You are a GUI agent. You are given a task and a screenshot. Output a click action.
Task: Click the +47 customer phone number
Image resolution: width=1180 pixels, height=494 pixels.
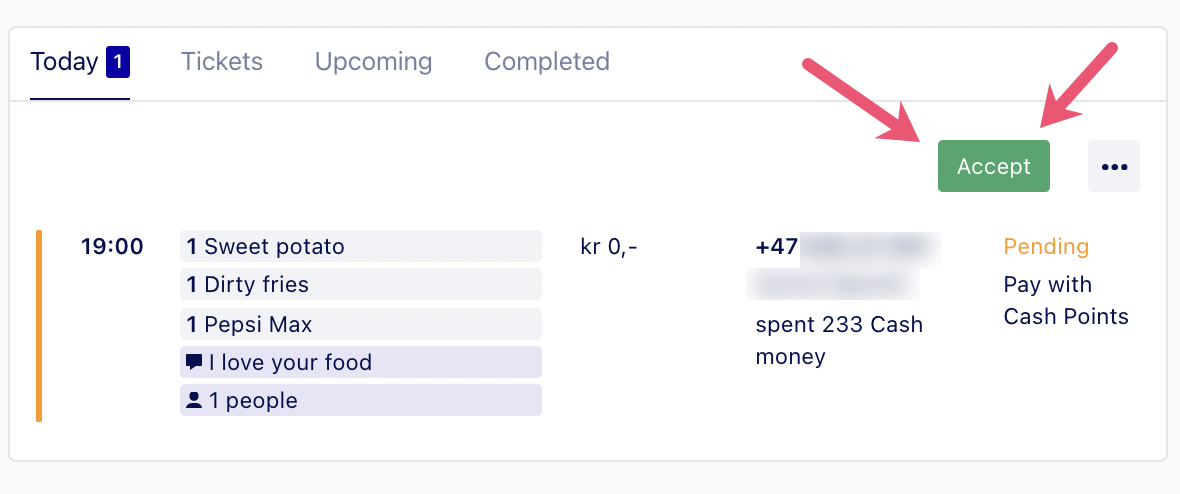coord(848,246)
